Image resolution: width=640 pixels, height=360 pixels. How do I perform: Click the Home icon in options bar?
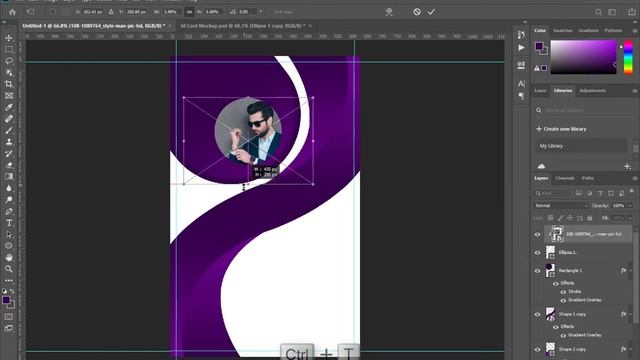click(x=12, y=12)
